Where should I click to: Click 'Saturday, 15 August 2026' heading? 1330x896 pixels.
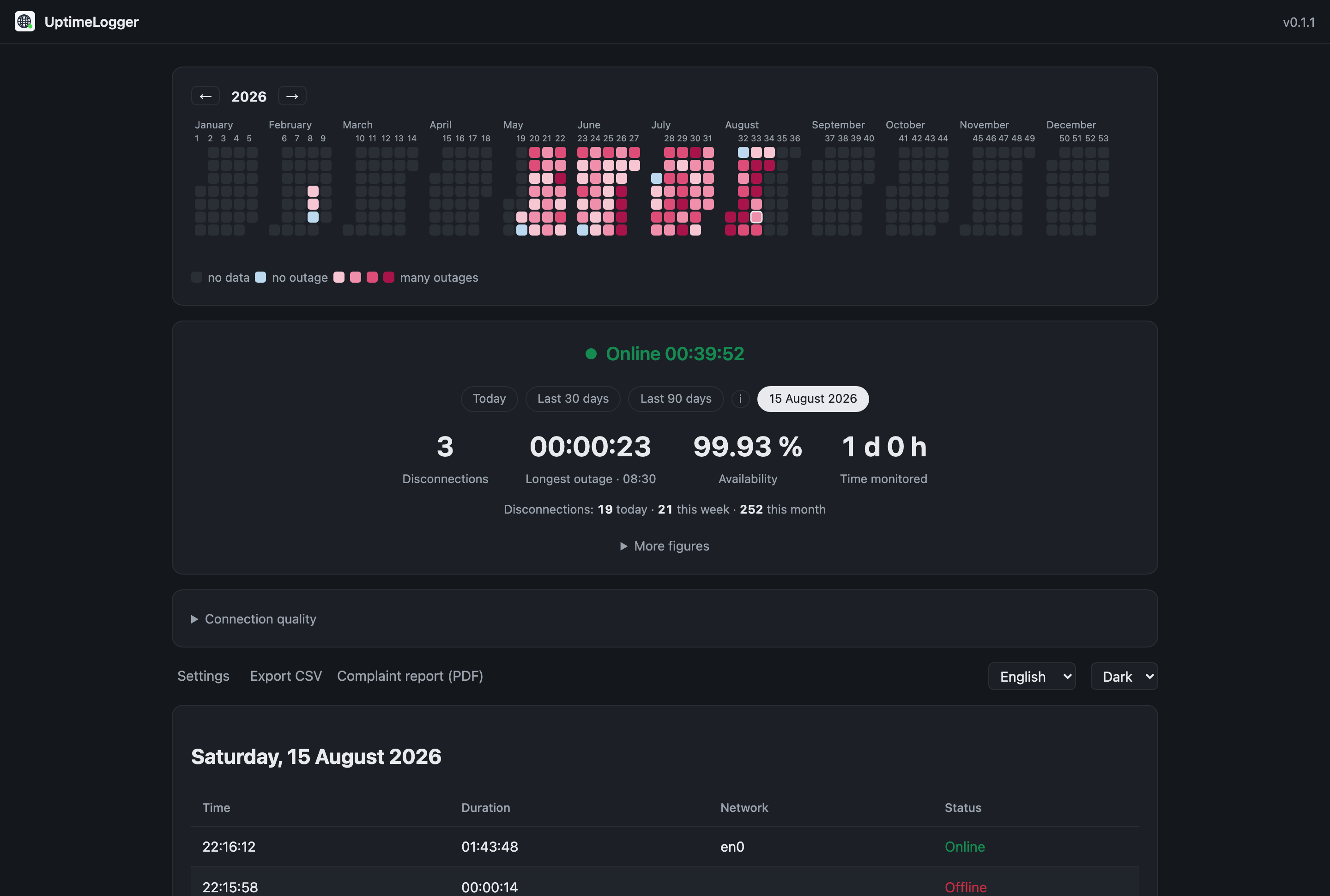(x=316, y=757)
